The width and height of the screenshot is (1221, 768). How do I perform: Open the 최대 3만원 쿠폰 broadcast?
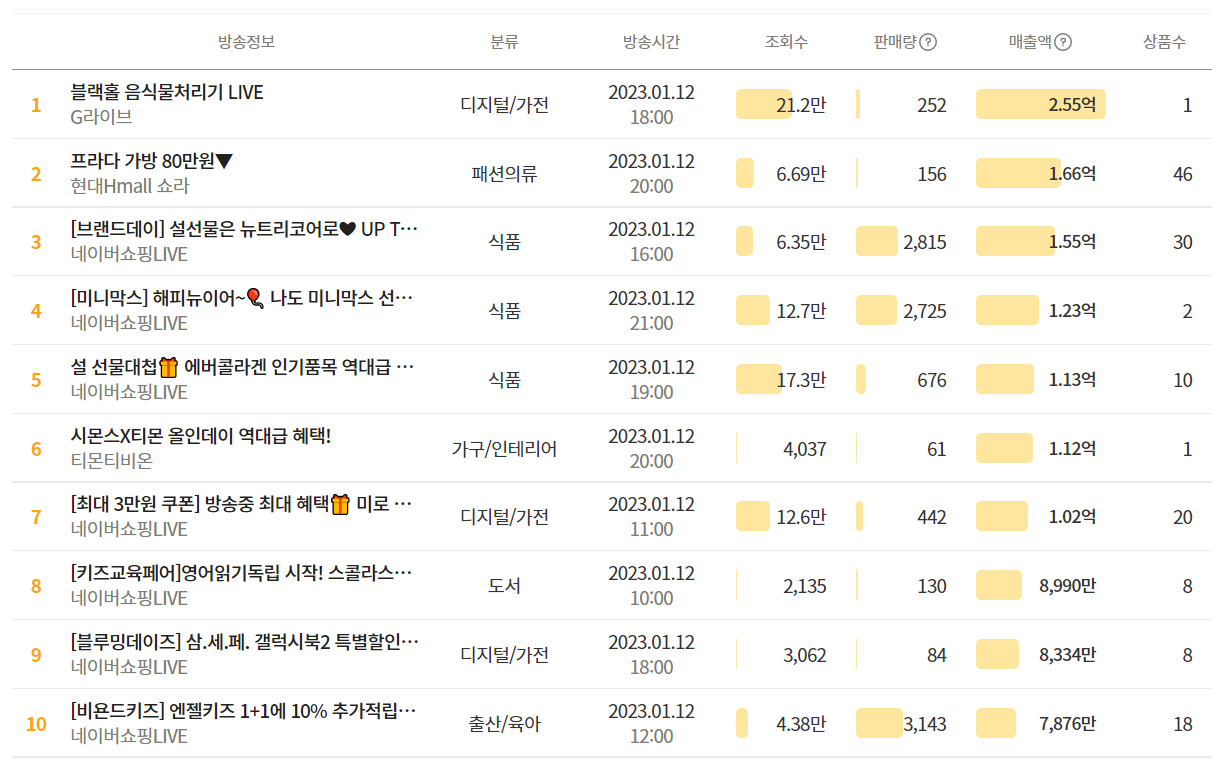(242, 504)
